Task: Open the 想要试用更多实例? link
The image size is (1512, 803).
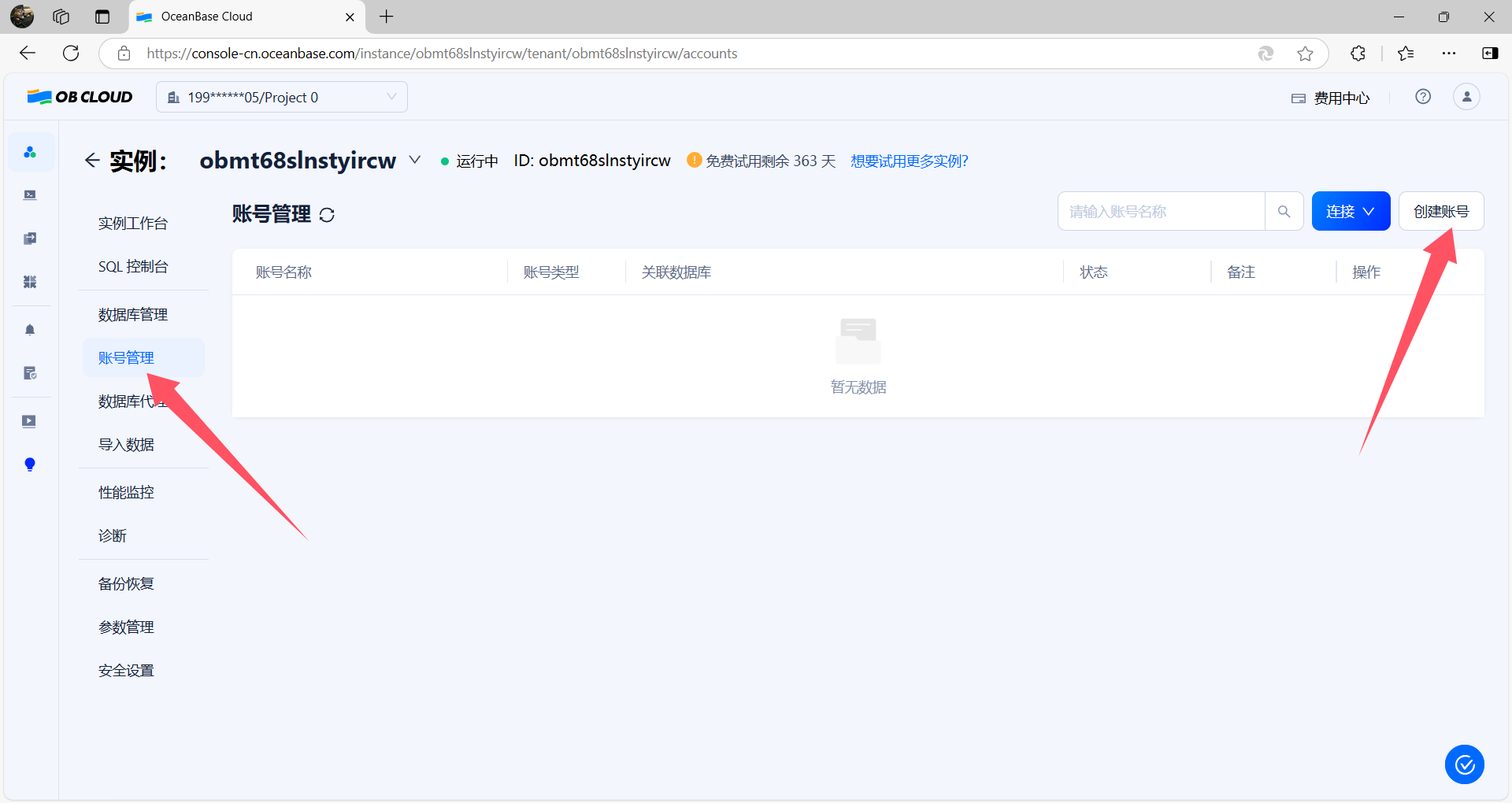Action: [x=910, y=161]
